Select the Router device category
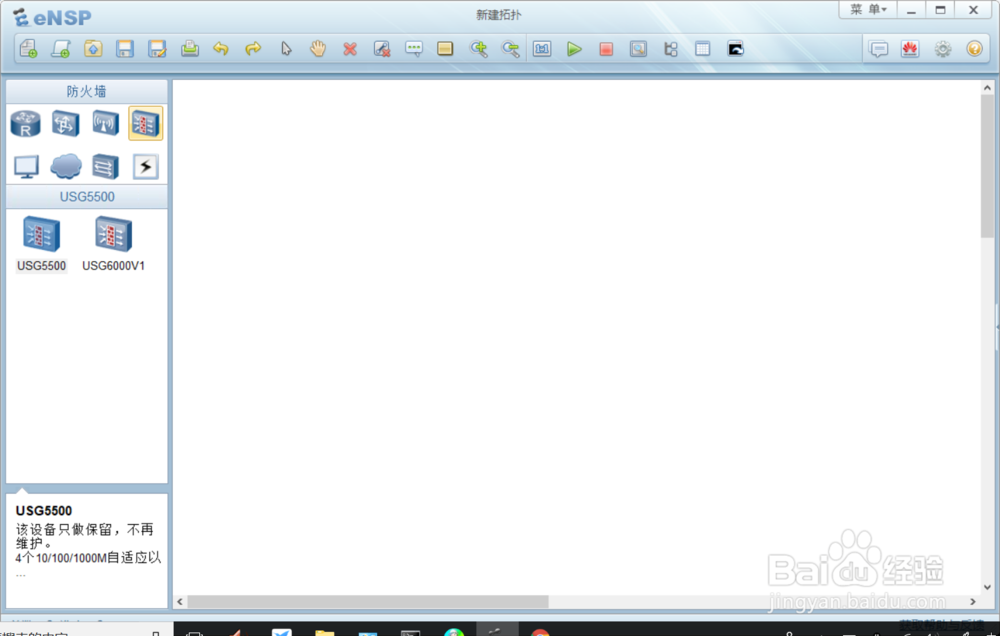The image size is (1000, 636). (x=26, y=124)
